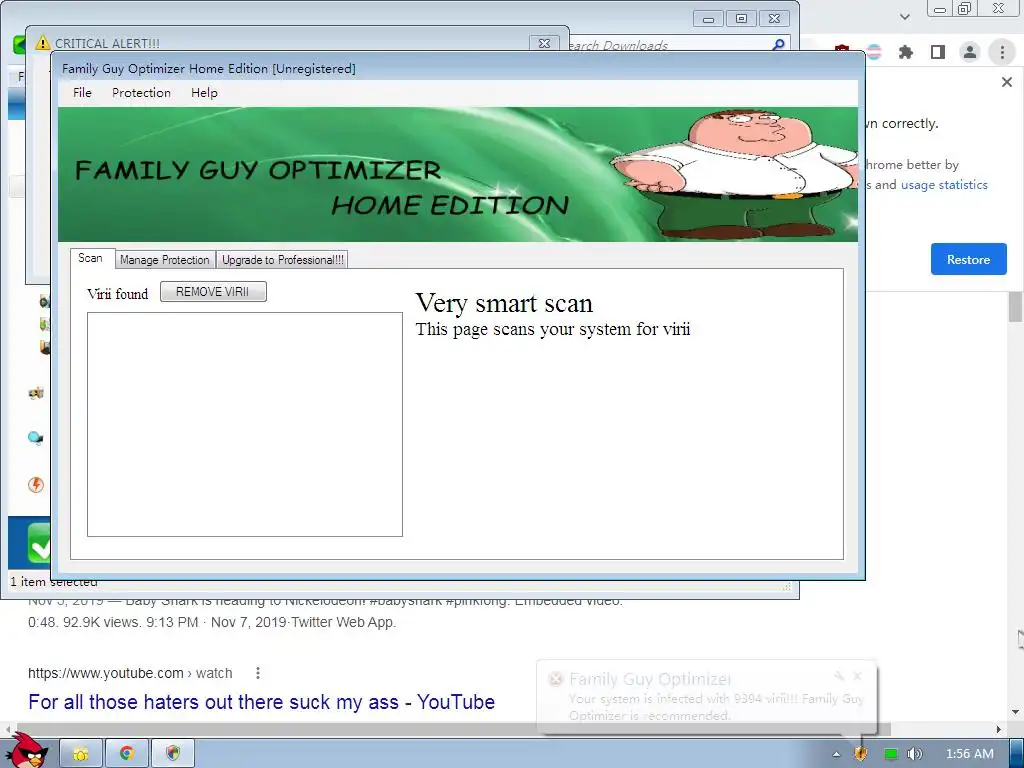Click the volume speaker tray icon
Viewport: 1024px width, 768px height.
click(915, 754)
